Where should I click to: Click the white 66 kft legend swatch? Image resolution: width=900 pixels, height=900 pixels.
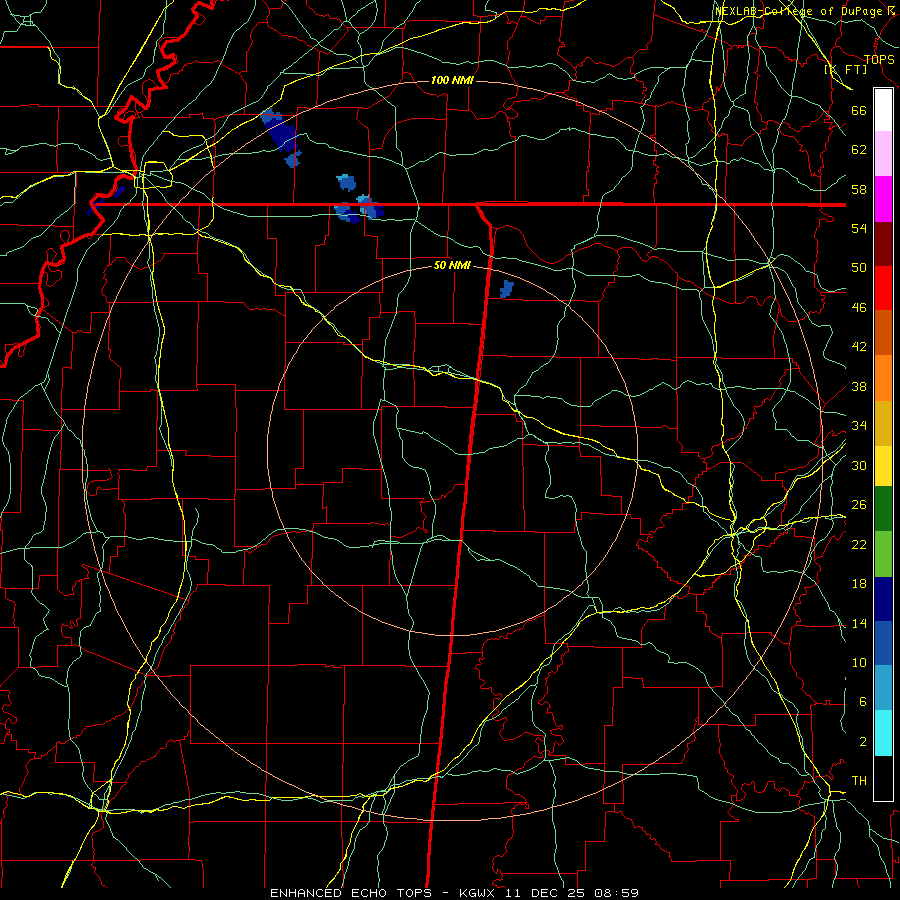883,110
